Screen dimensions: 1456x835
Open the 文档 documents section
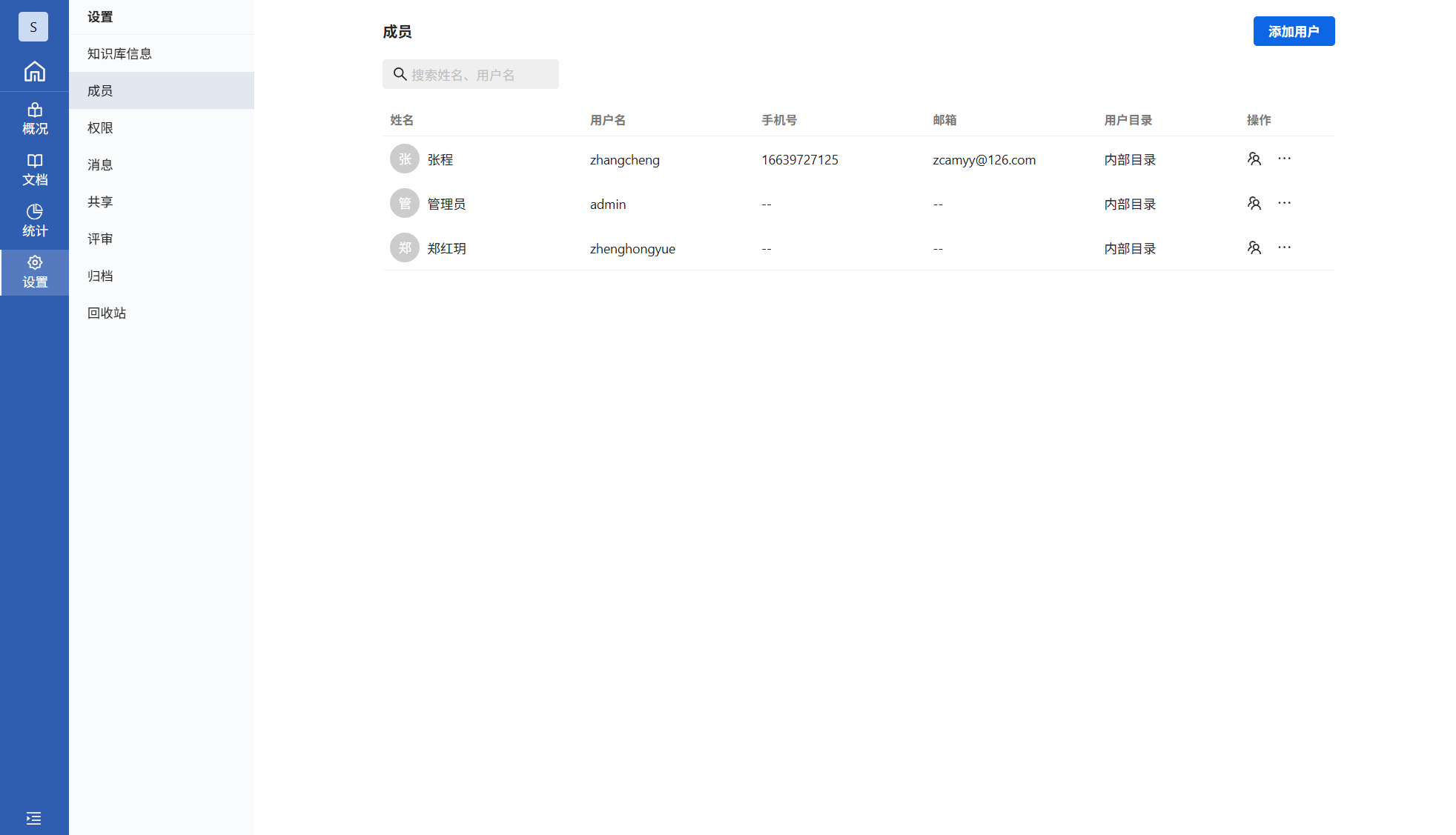(x=34, y=170)
